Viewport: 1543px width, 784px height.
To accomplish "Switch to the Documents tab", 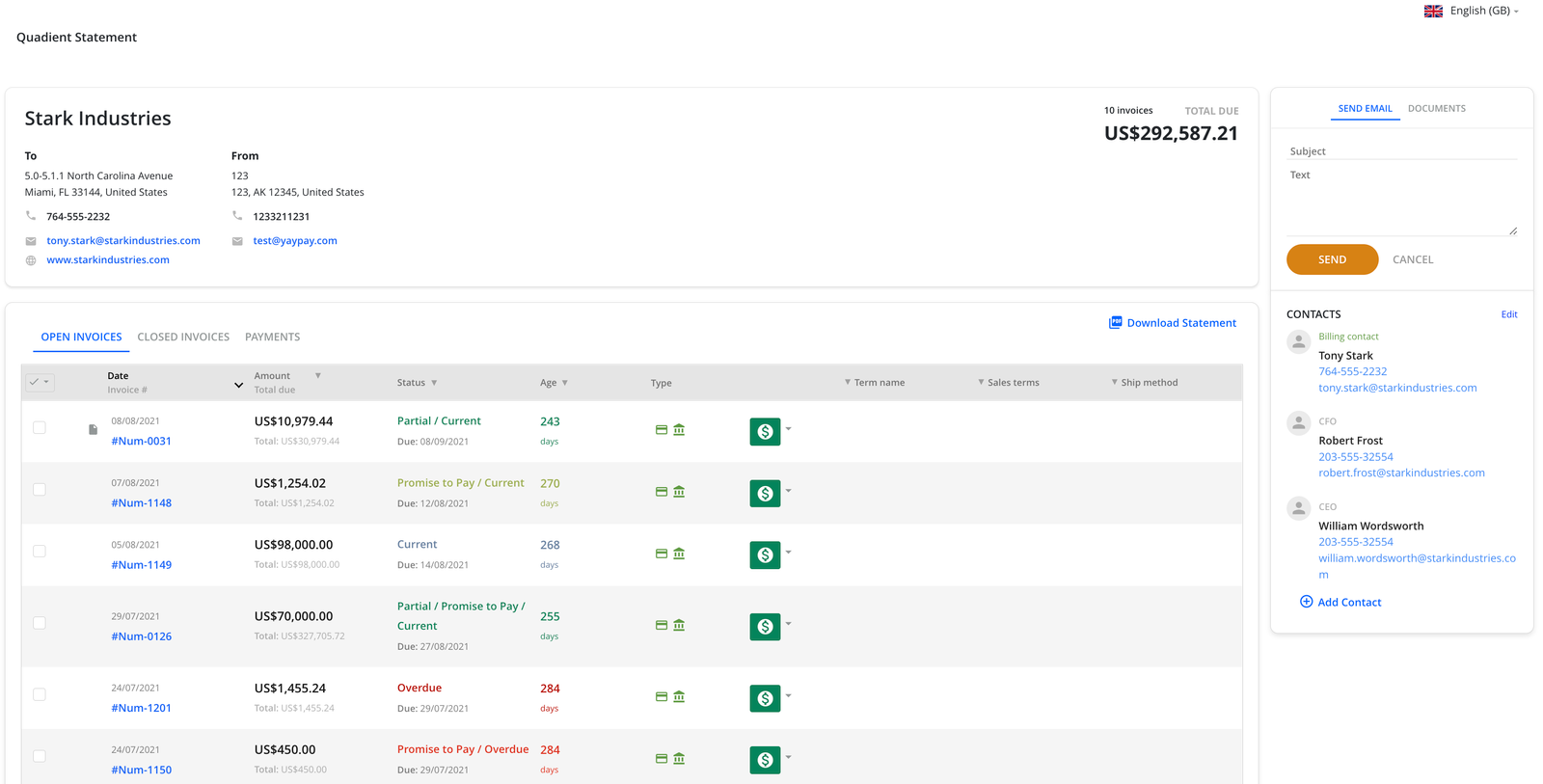I will [x=1436, y=108].
